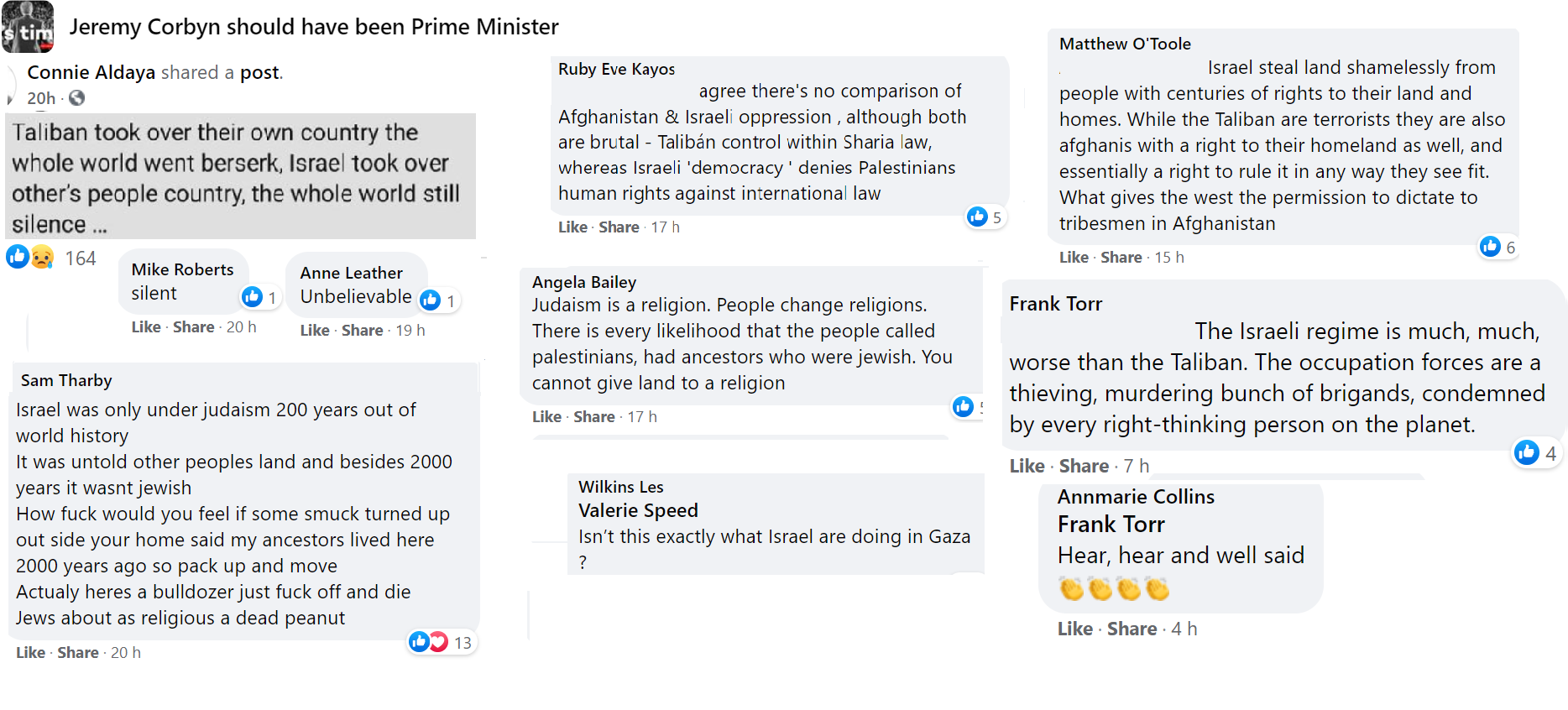Open the tagged Valerie Speed profile

[x=638, y=510]
